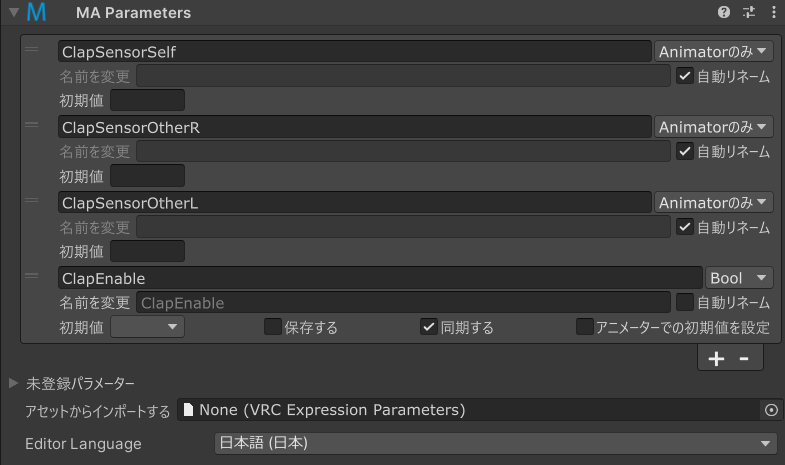
Task: Check アニメーターでの初期値を設定 option
Action: tap(584, 327)
